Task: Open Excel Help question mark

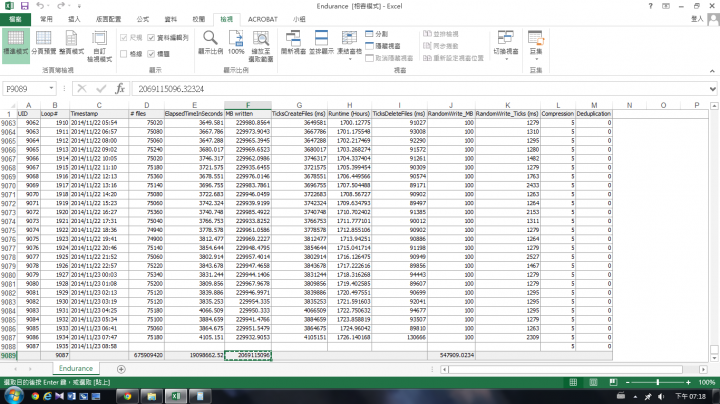Action: [650, 6]
